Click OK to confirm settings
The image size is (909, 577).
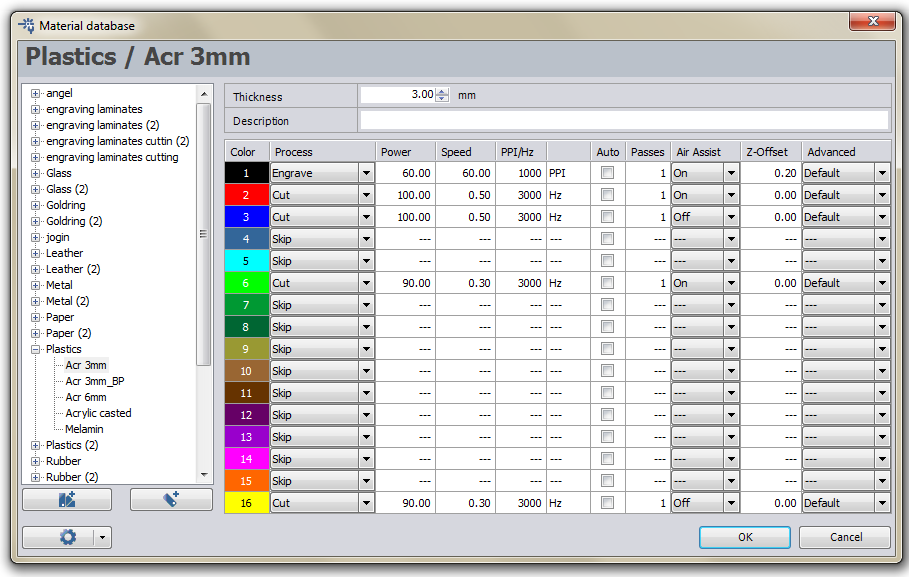[745, 537]
